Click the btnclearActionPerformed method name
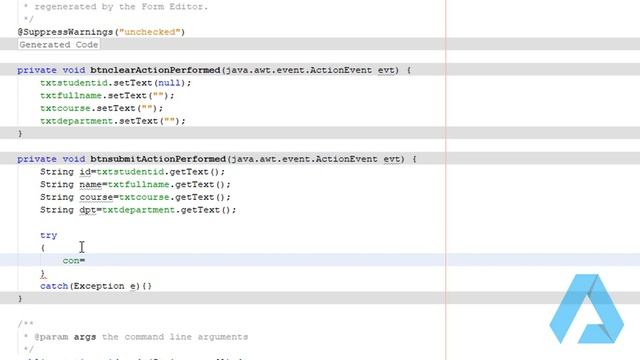640x360 pixels. (x=155, y=70)
